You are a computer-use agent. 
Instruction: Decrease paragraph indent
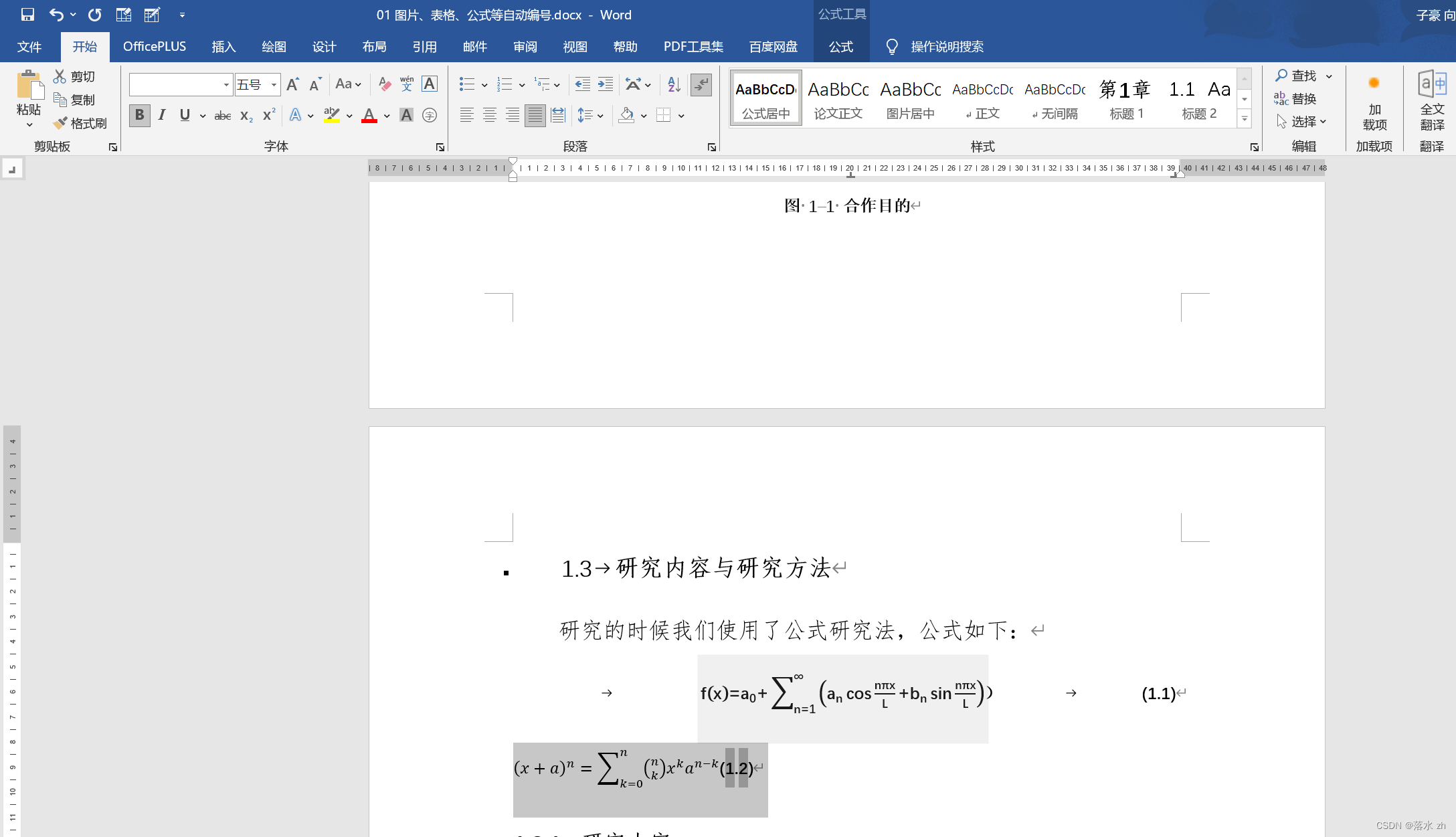pyautogui.click(x=583, y=84)
